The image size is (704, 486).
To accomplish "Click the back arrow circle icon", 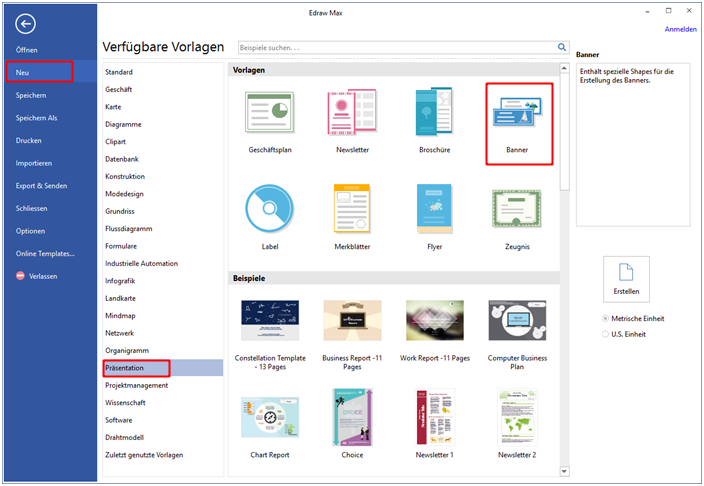I will (25, 24).
